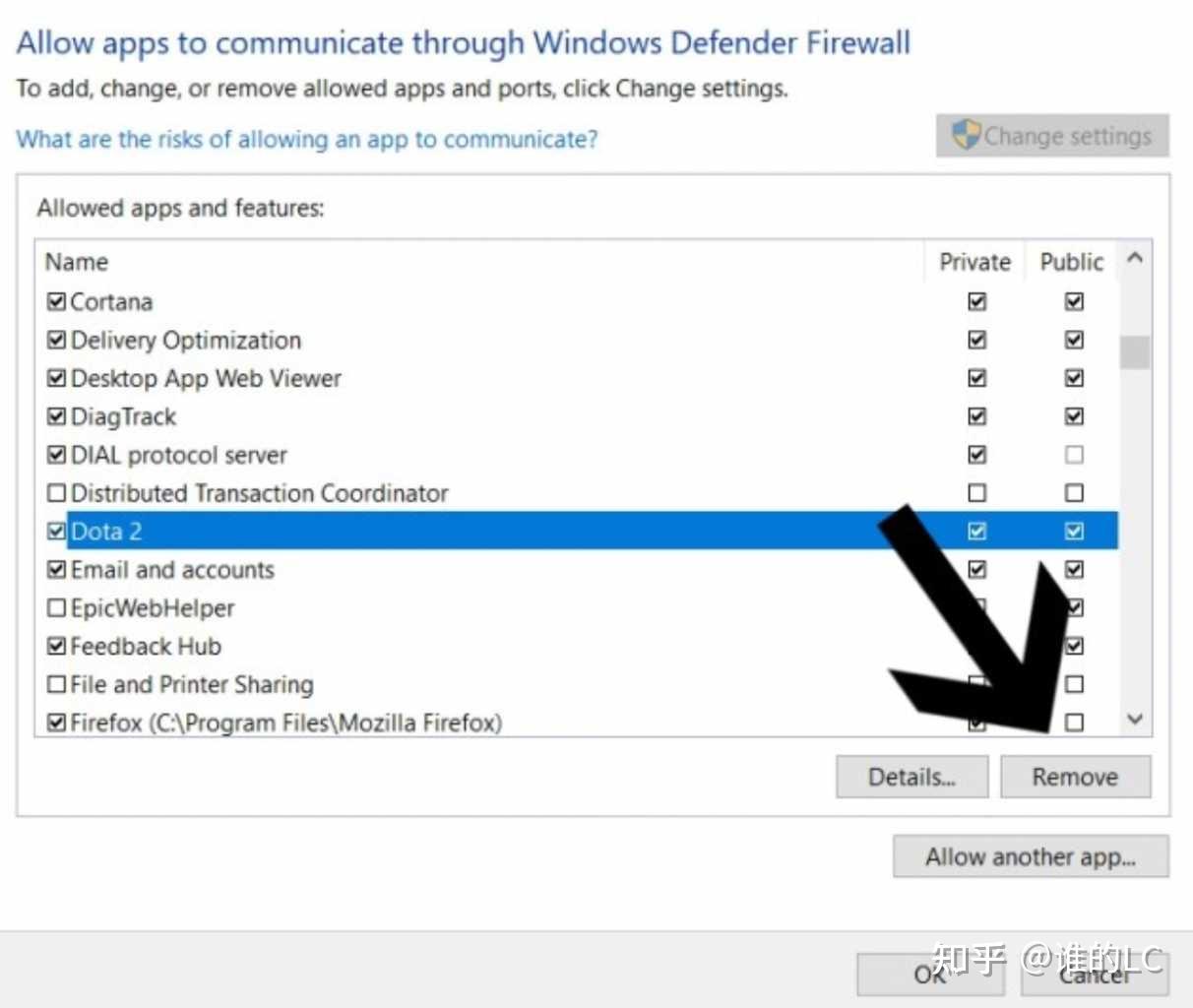This screenshot has height=1008, width=1193.
Task: Toggle the Cortana name checkbox
Action: (x=57, y=301)
